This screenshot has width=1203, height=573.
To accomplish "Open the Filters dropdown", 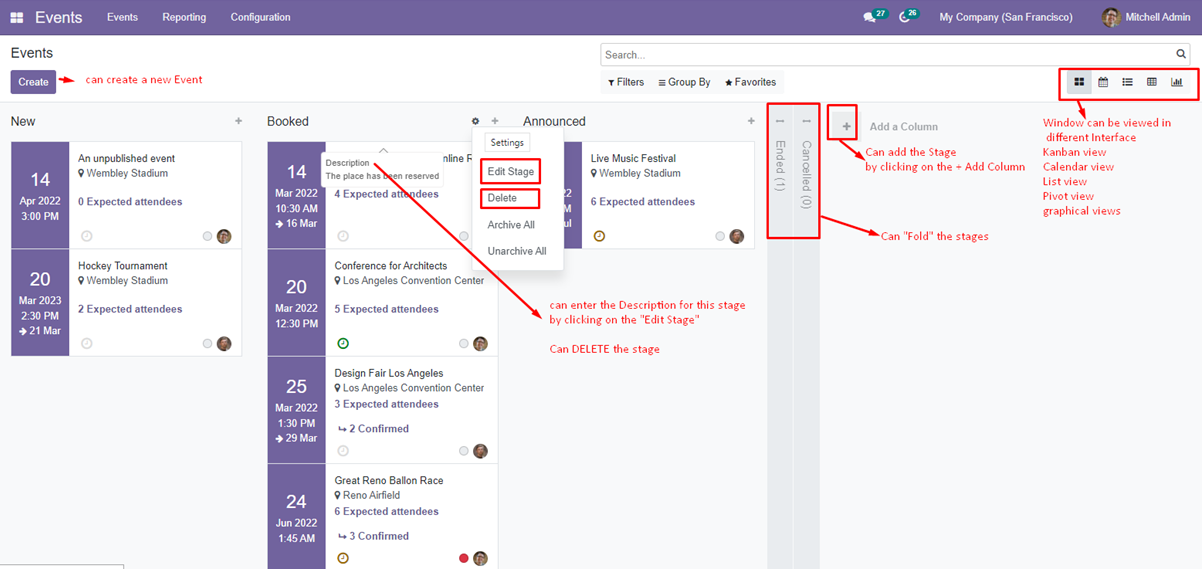I will tap(626, 82).
